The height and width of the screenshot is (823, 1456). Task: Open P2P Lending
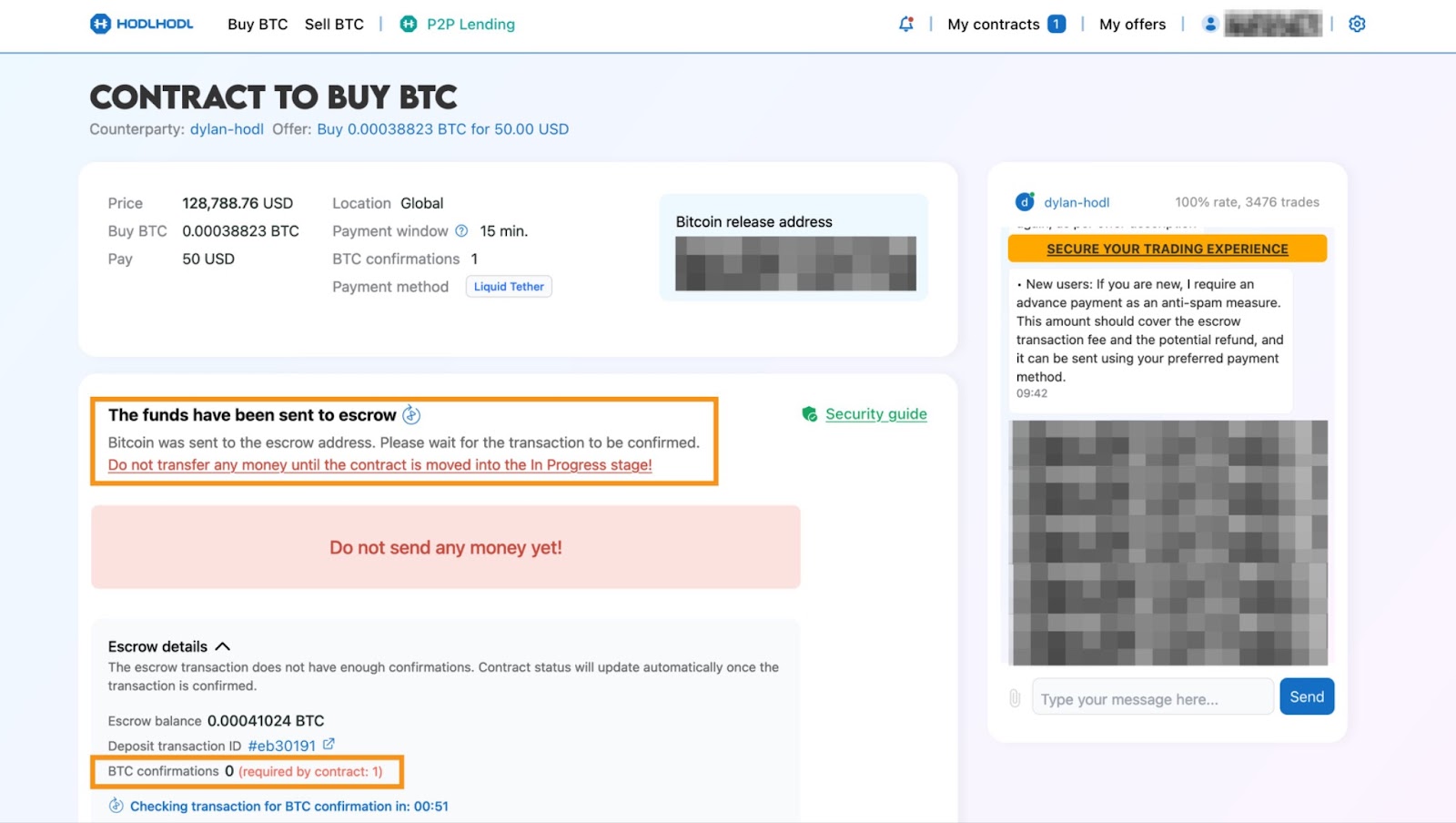click(x=470, y=25)
